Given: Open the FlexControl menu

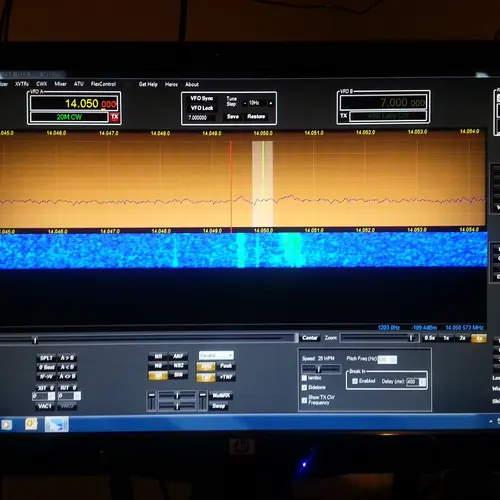Looking at the screenshot, I should (103, 84).
